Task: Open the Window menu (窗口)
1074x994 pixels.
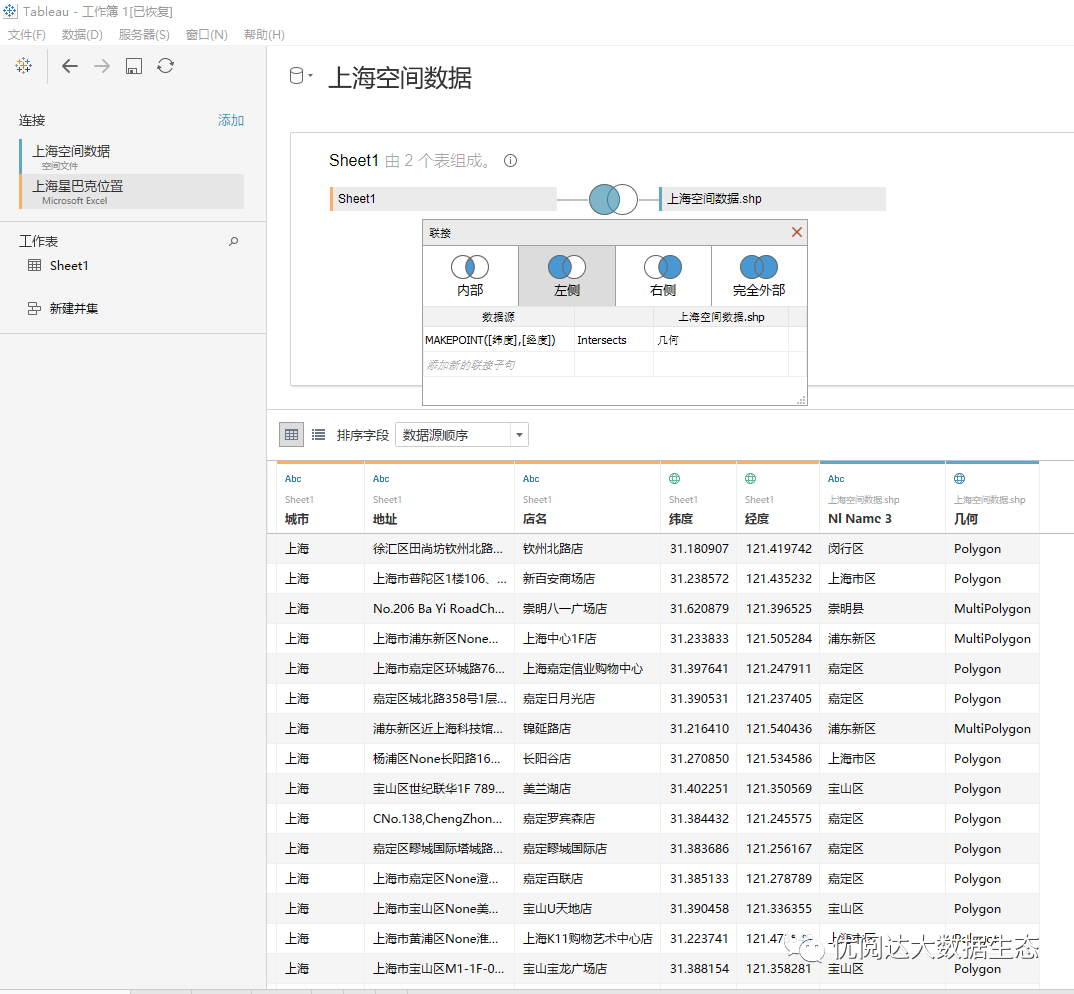Action: [207, 34]
